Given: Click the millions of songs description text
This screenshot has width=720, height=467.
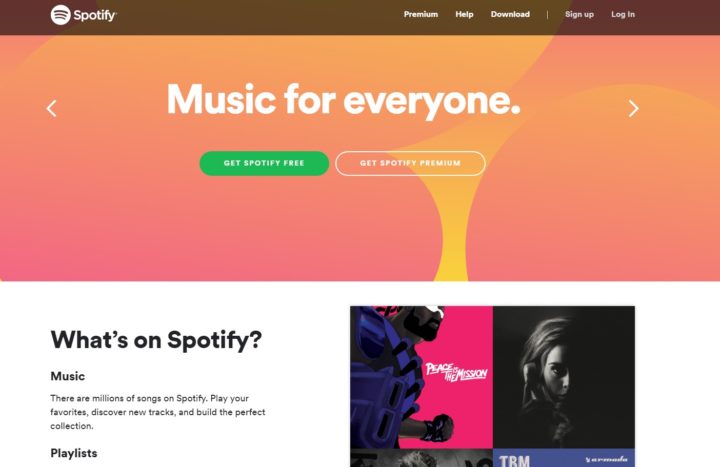Looking at the screenshot, I should click(158, 412).
